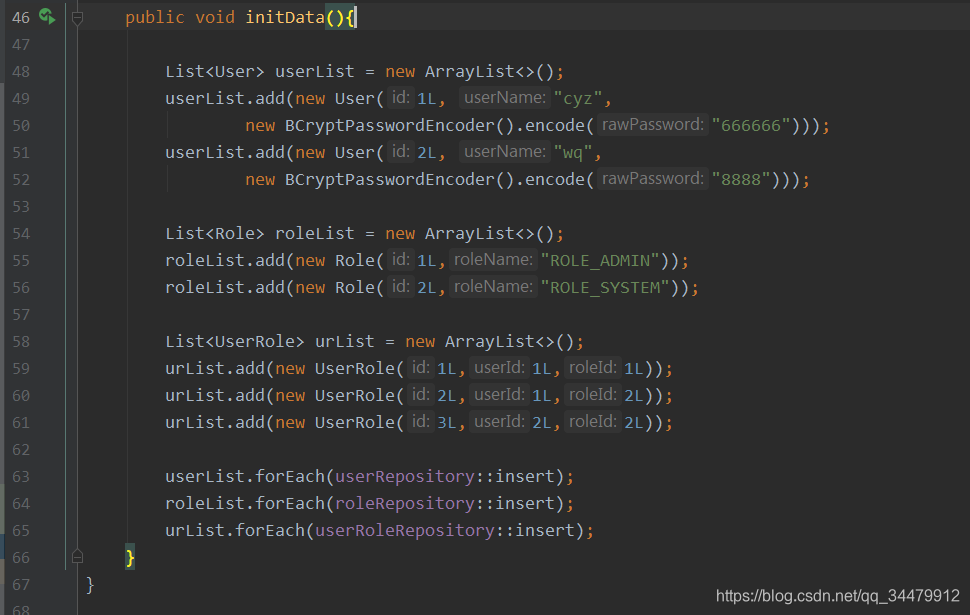This screenshot has height=615, width=970.
Task: Click UserRole constructor on line 60
Action: click(x=354, y=395)
